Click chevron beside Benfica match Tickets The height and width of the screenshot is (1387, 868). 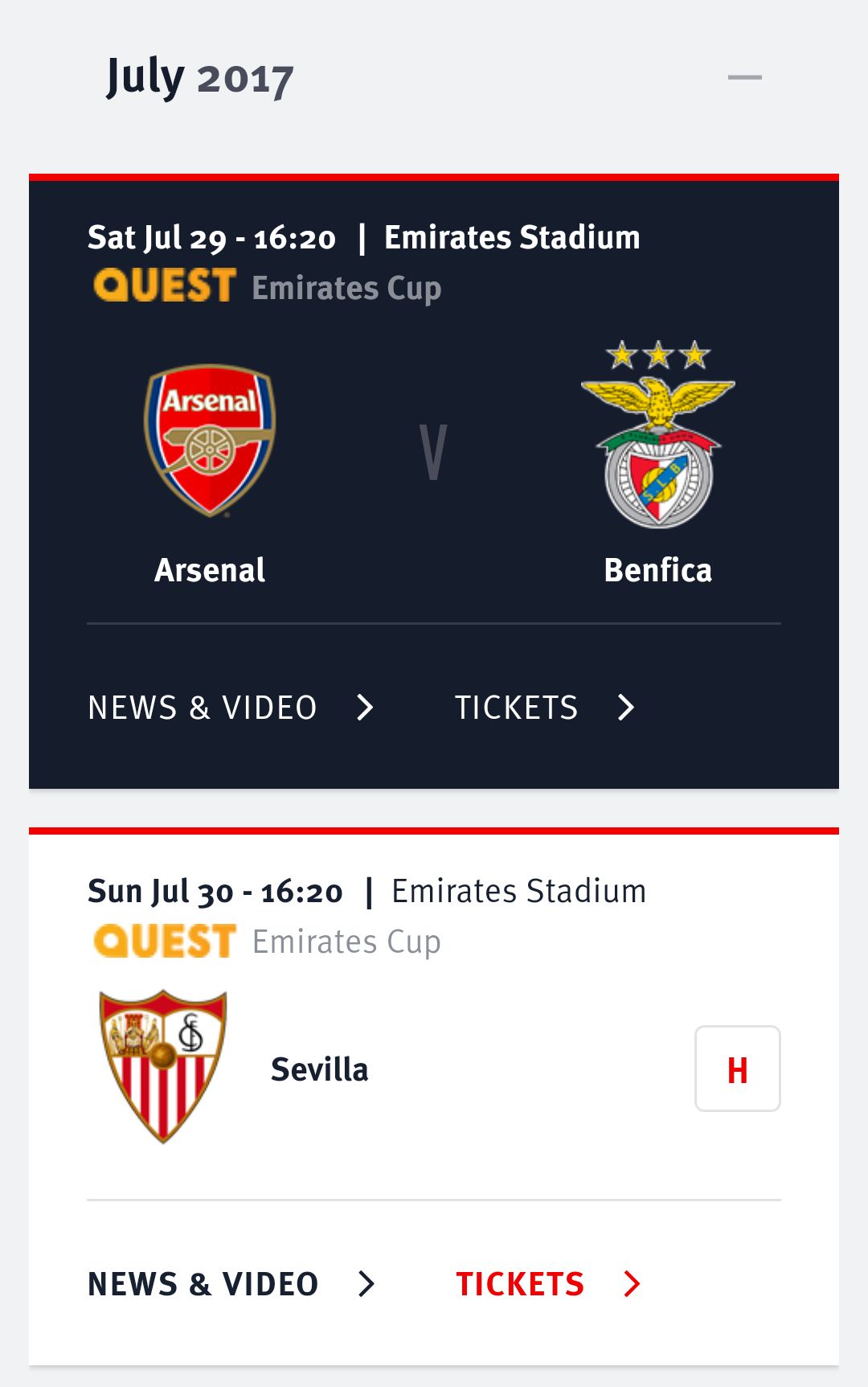tap(626, 708)
